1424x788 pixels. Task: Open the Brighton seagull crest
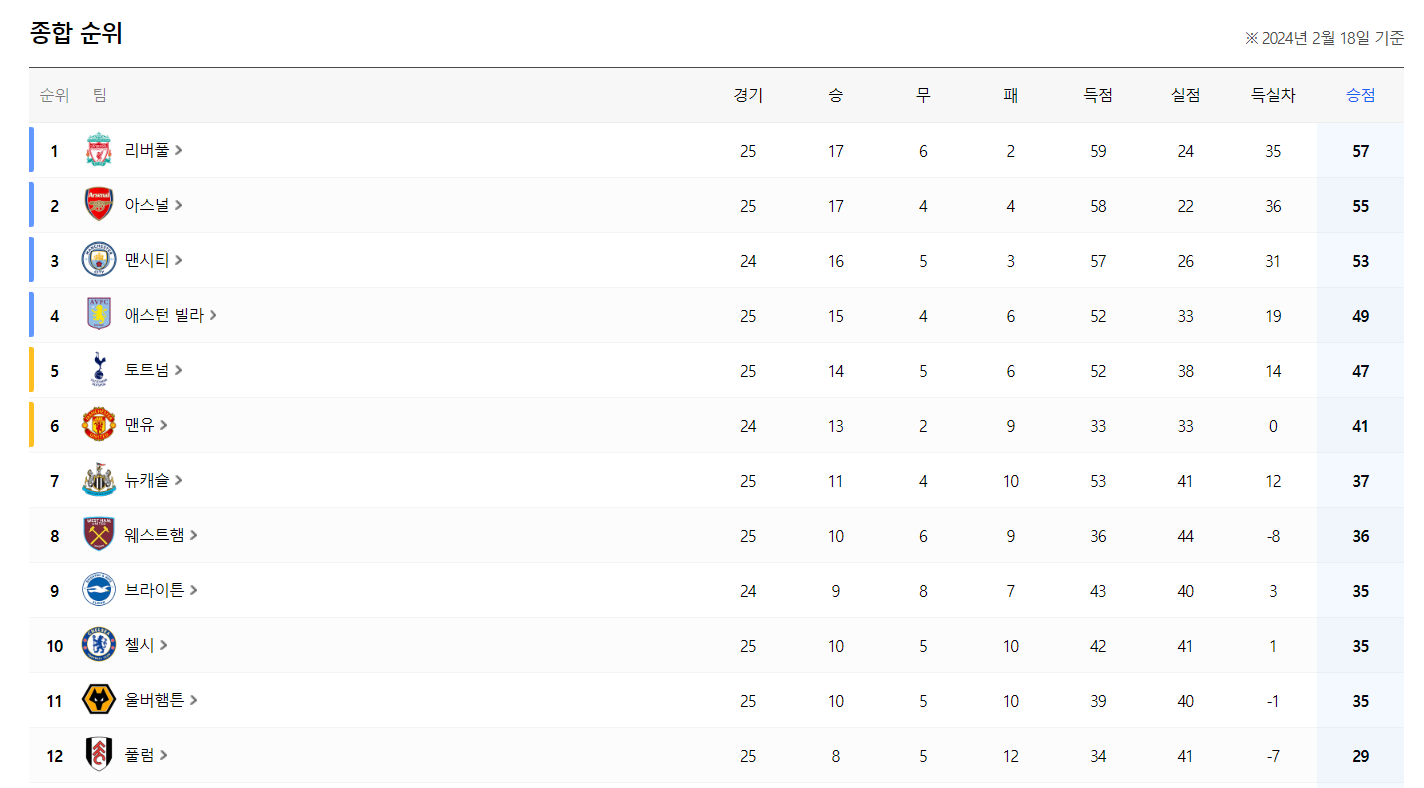(x=98, y=590)
